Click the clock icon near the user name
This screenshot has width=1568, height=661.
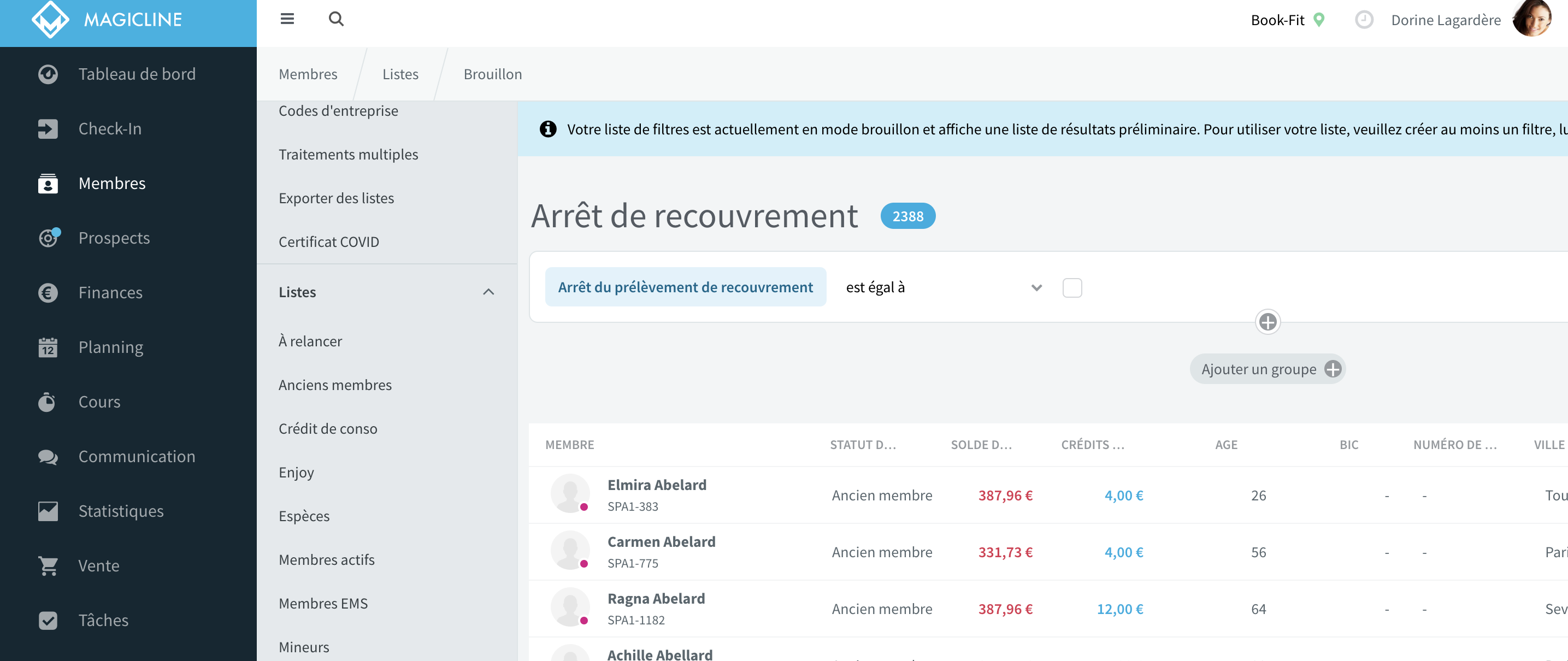pyautogui.click(x=1364, y=20)
